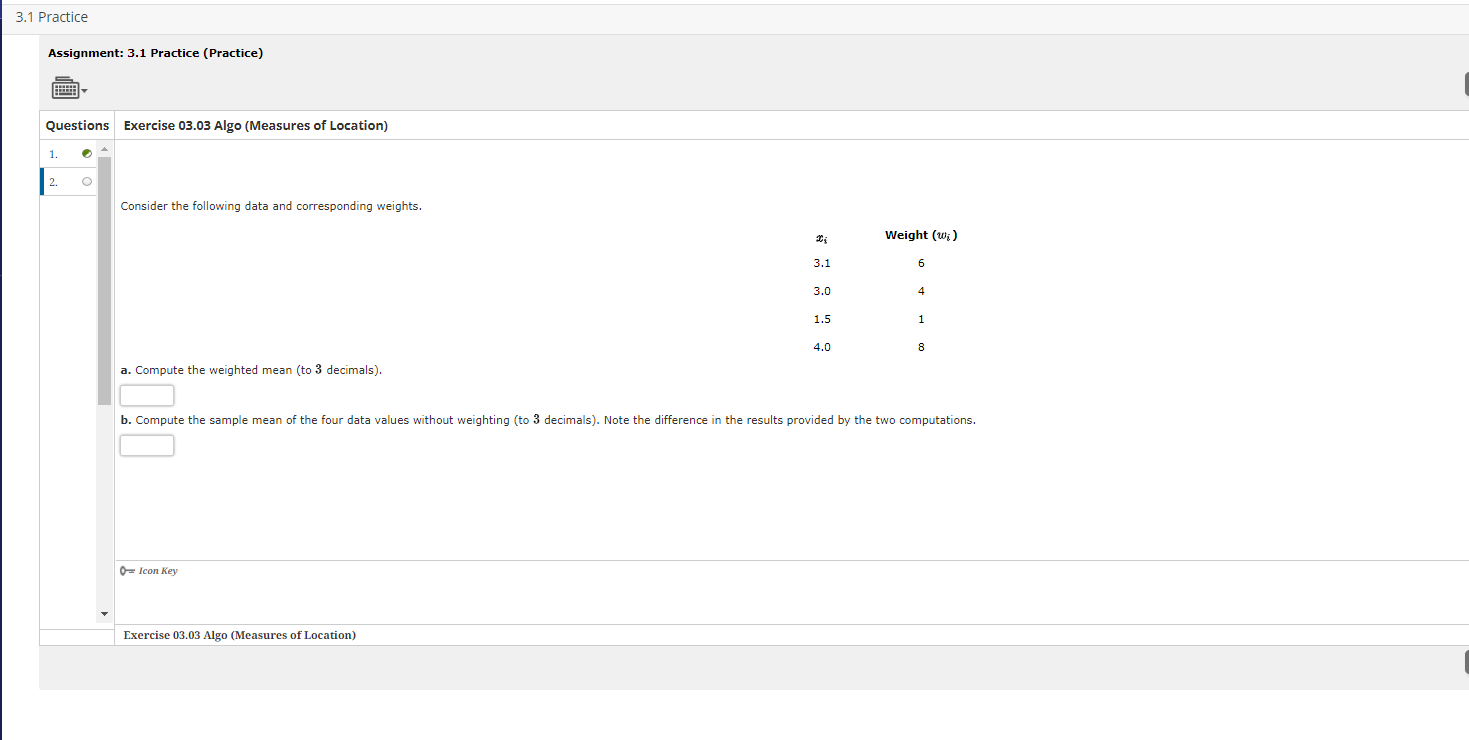Click the scrollbar down arrow in questions pane
The width and height of the screenshot is (1469, 740).
104,613
